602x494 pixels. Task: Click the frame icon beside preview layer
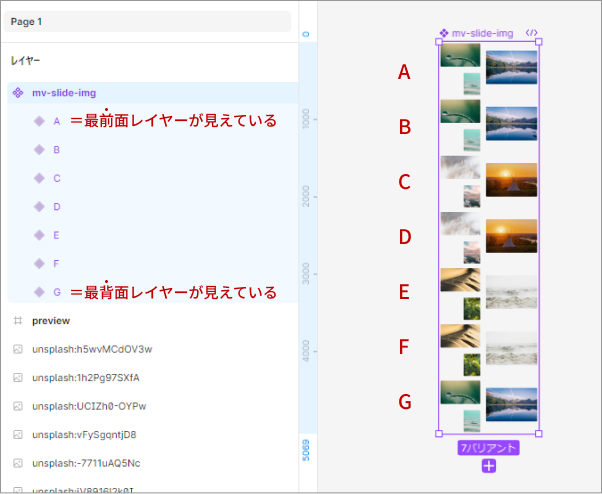tap(17, 321)
